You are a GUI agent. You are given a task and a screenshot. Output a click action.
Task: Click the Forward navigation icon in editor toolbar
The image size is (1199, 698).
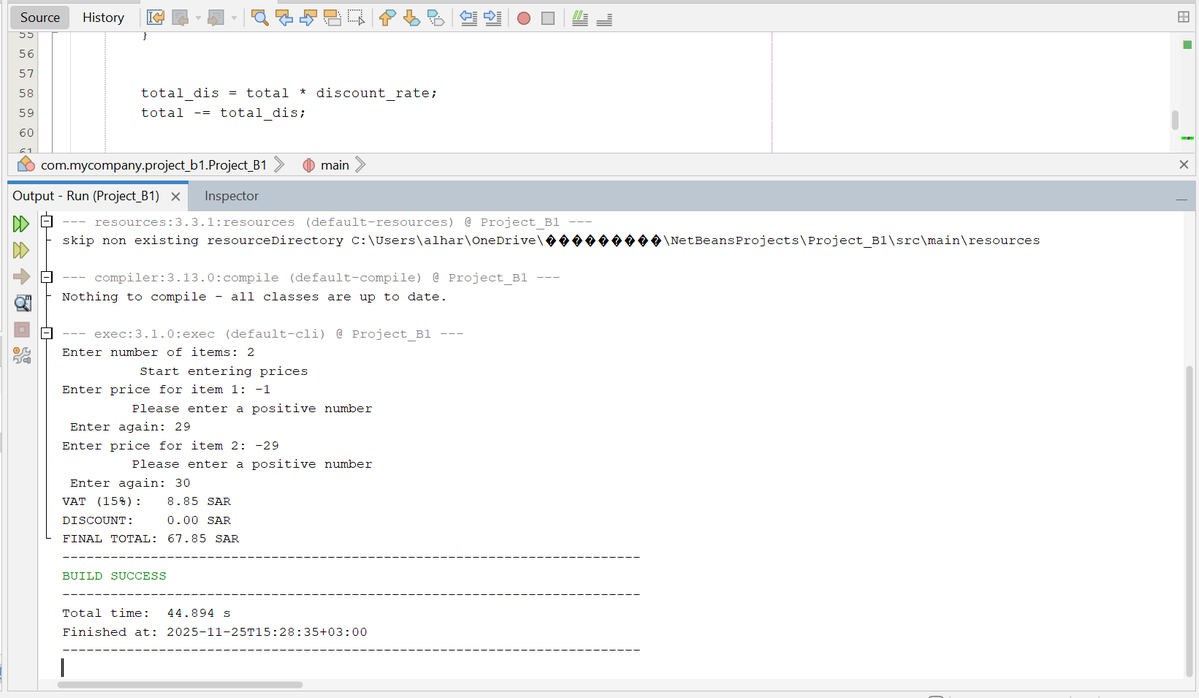point(216,18)
